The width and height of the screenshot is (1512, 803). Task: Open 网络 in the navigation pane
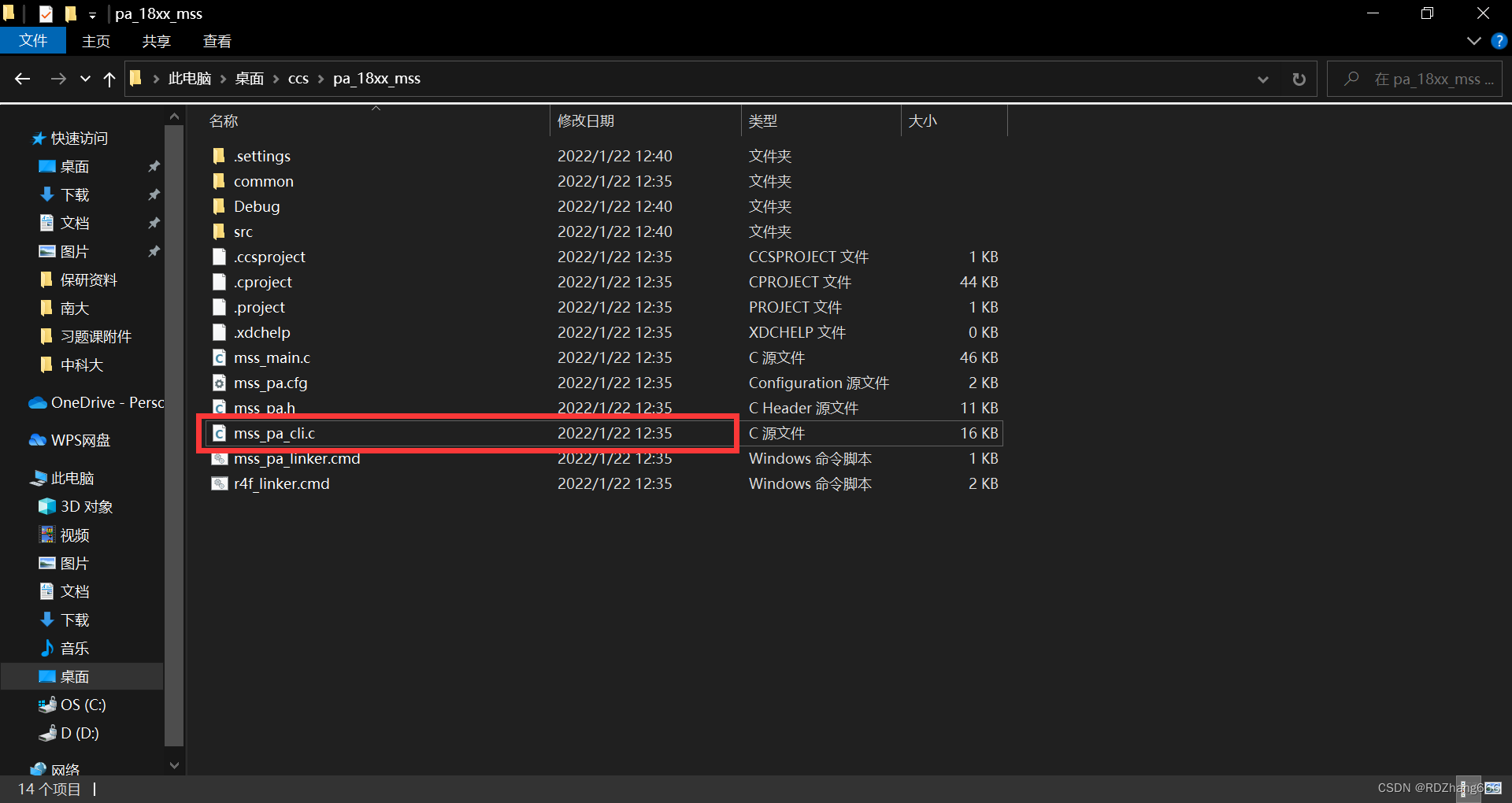(x=65, y=769)
